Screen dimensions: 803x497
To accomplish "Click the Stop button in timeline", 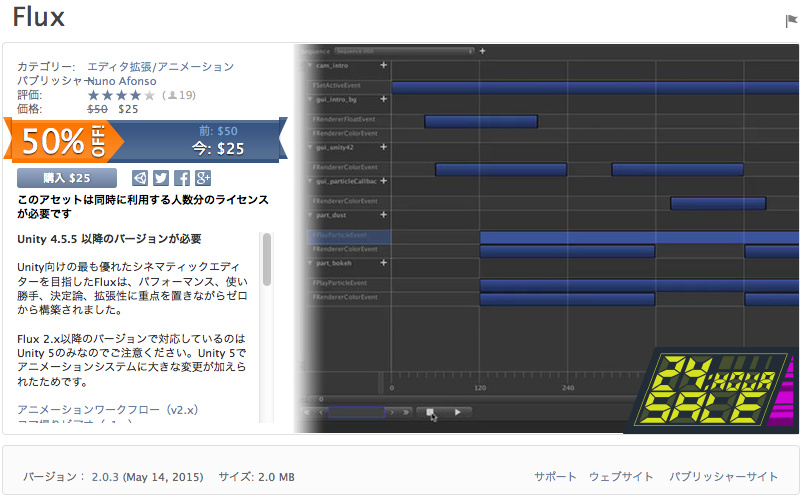I will click(430, 412).
